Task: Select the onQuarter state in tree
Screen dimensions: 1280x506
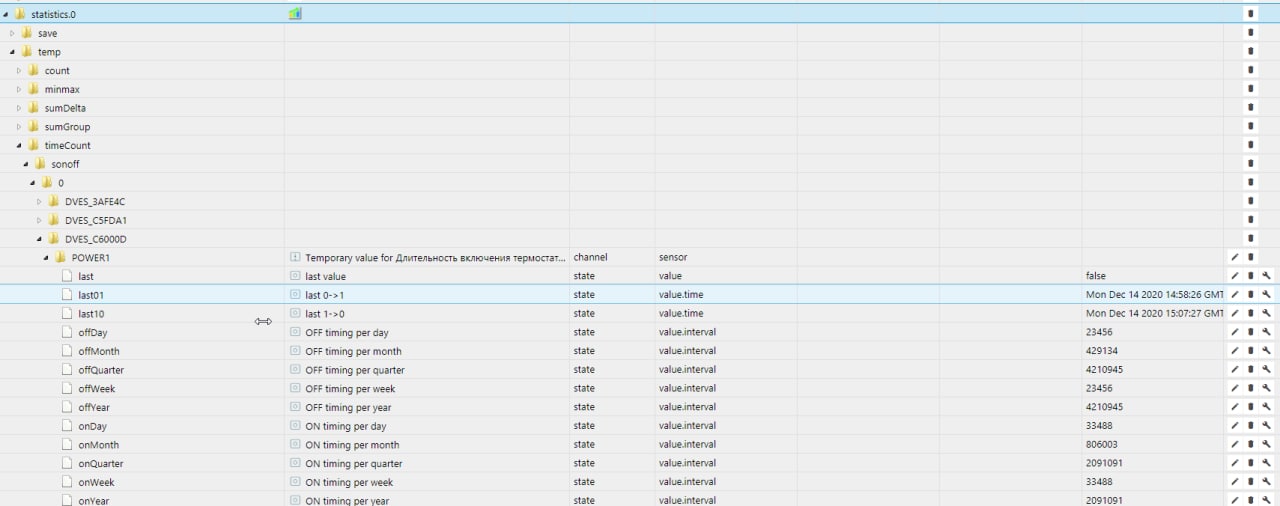Action: [x=101, y=463]
